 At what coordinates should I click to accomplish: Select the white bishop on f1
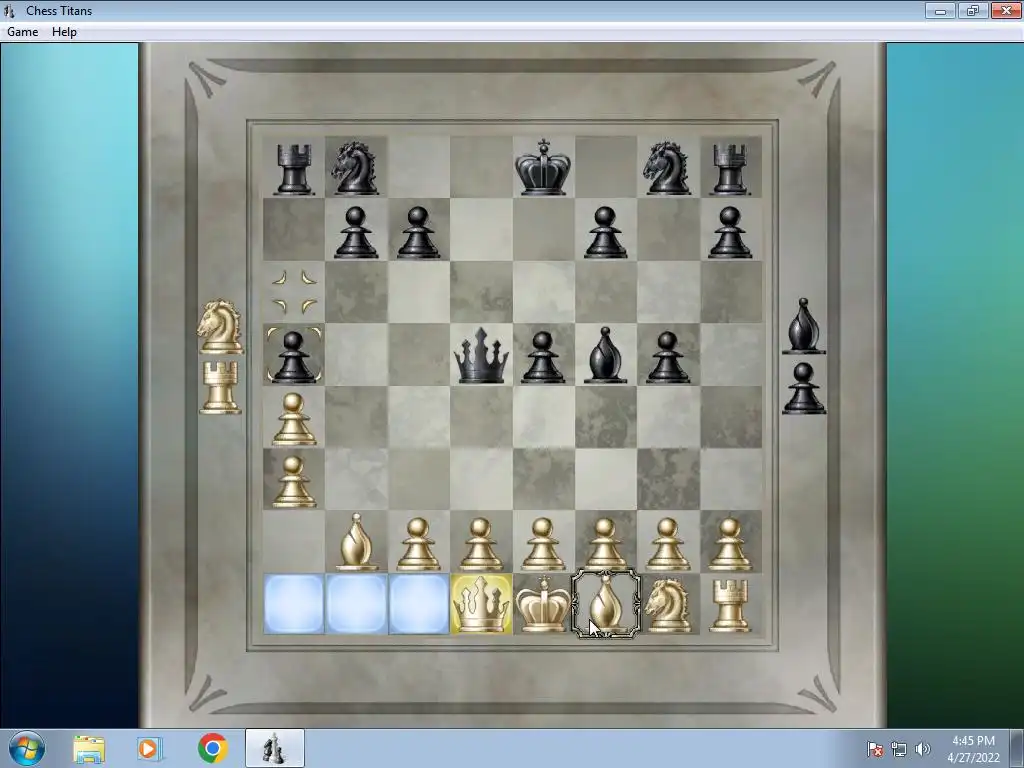605,604
